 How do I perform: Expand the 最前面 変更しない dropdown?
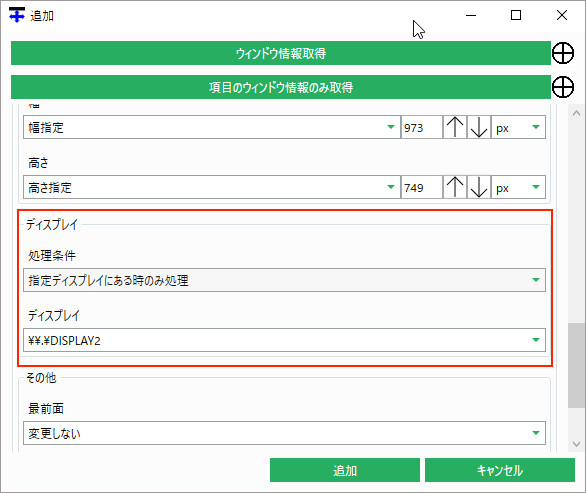click(284, 433)
